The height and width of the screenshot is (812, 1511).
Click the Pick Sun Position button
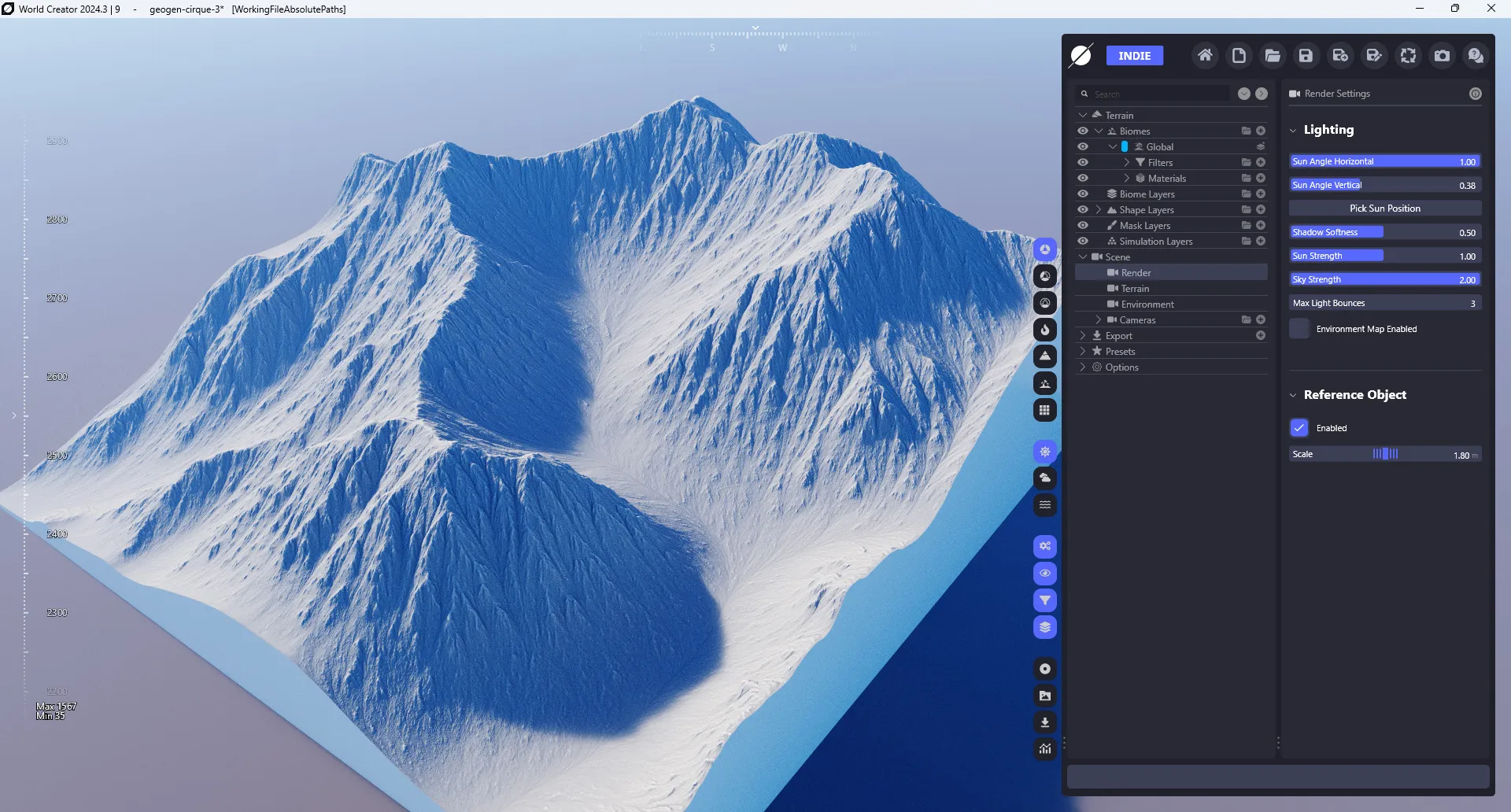click(x=1385, y=209)
